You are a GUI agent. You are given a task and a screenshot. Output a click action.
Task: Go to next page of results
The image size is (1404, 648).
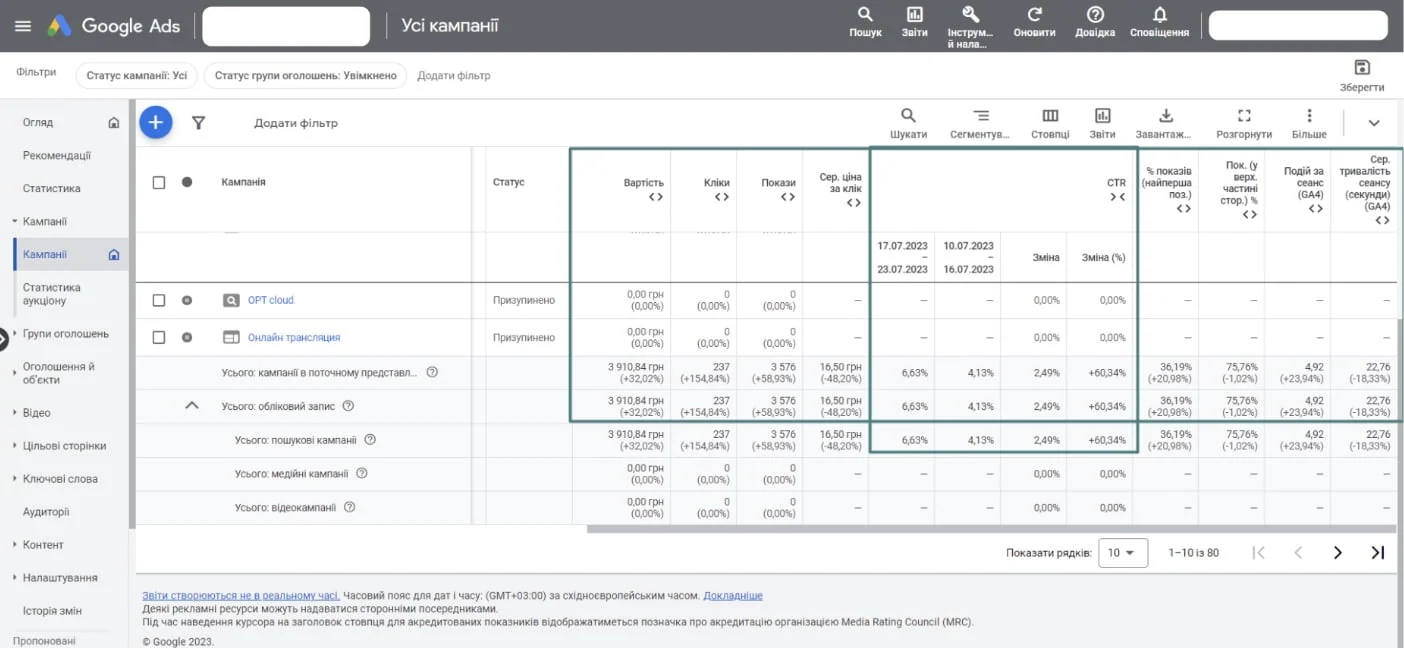pos(1338,553)
